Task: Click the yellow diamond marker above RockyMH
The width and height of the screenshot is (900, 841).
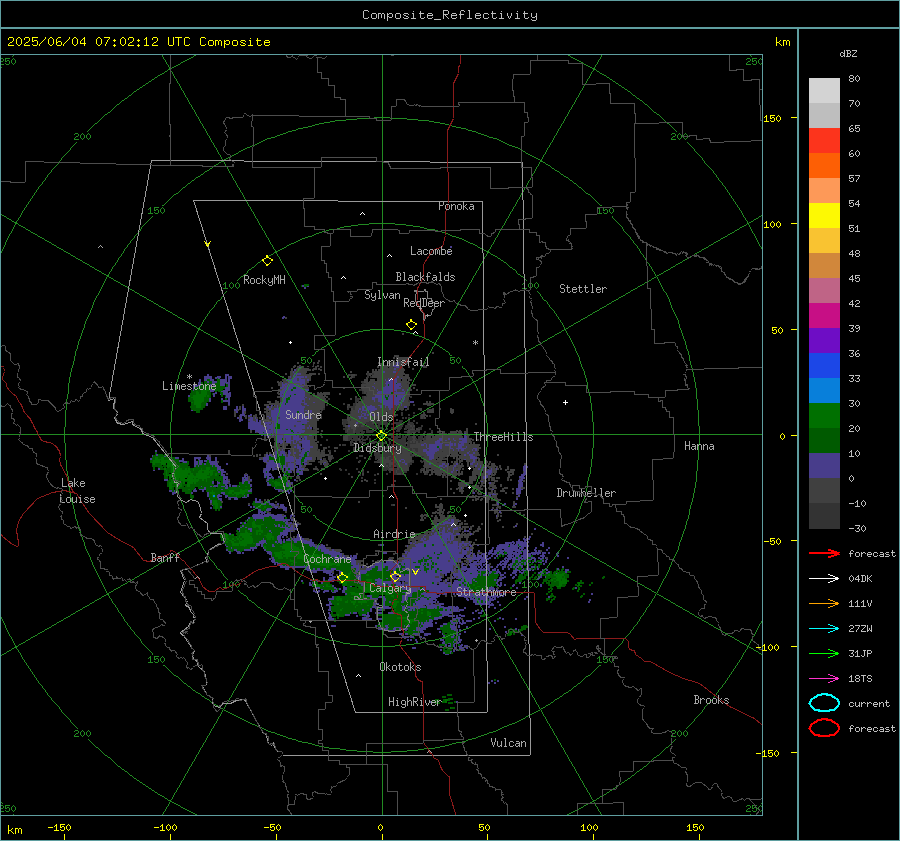Action: pos(267,261)
